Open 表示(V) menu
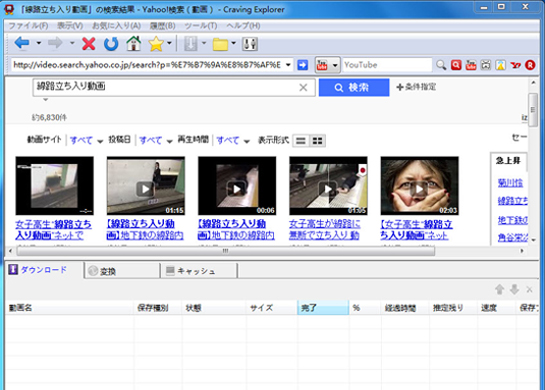This screenshot has height=390, width=545. pos(70,26)
